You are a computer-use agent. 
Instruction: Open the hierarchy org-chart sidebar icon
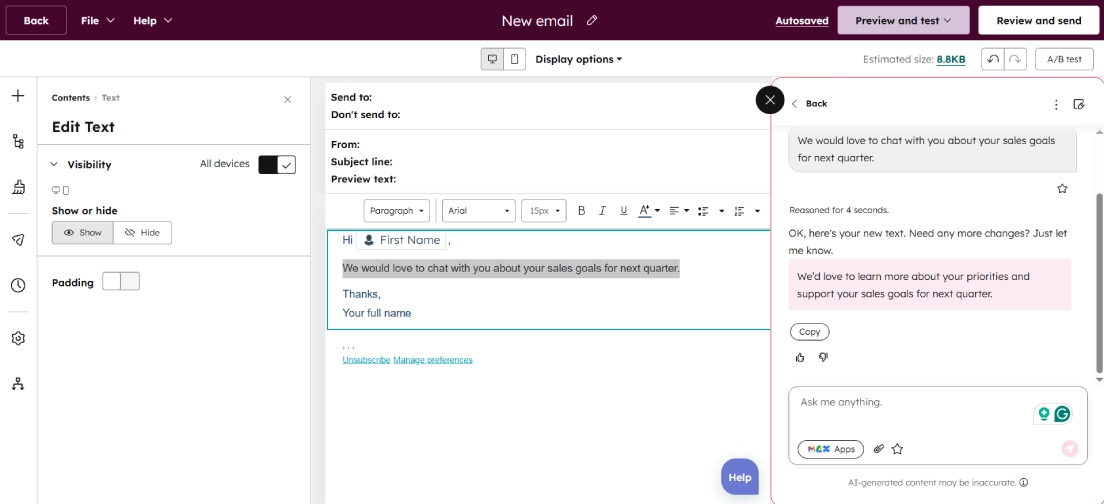(18, 384)
